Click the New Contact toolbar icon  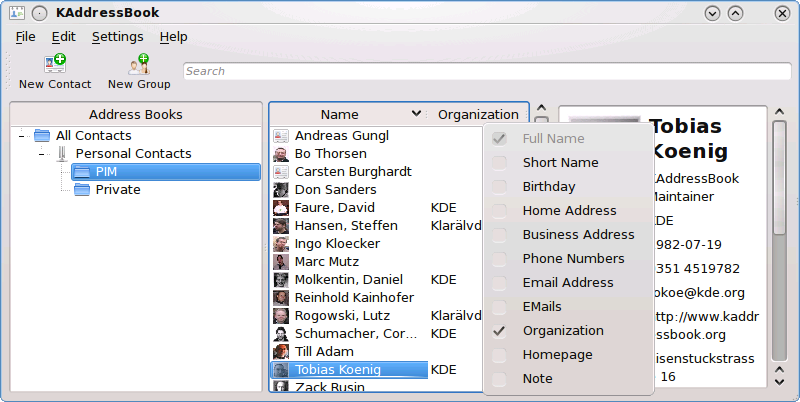click(x=55, y=64)
